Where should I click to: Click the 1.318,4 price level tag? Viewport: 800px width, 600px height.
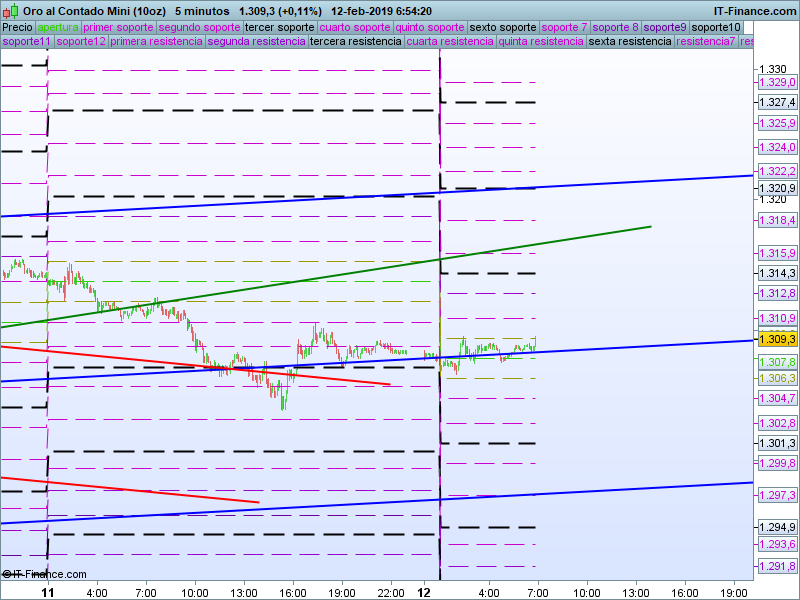pyautogui.click(x=777, y=220)
